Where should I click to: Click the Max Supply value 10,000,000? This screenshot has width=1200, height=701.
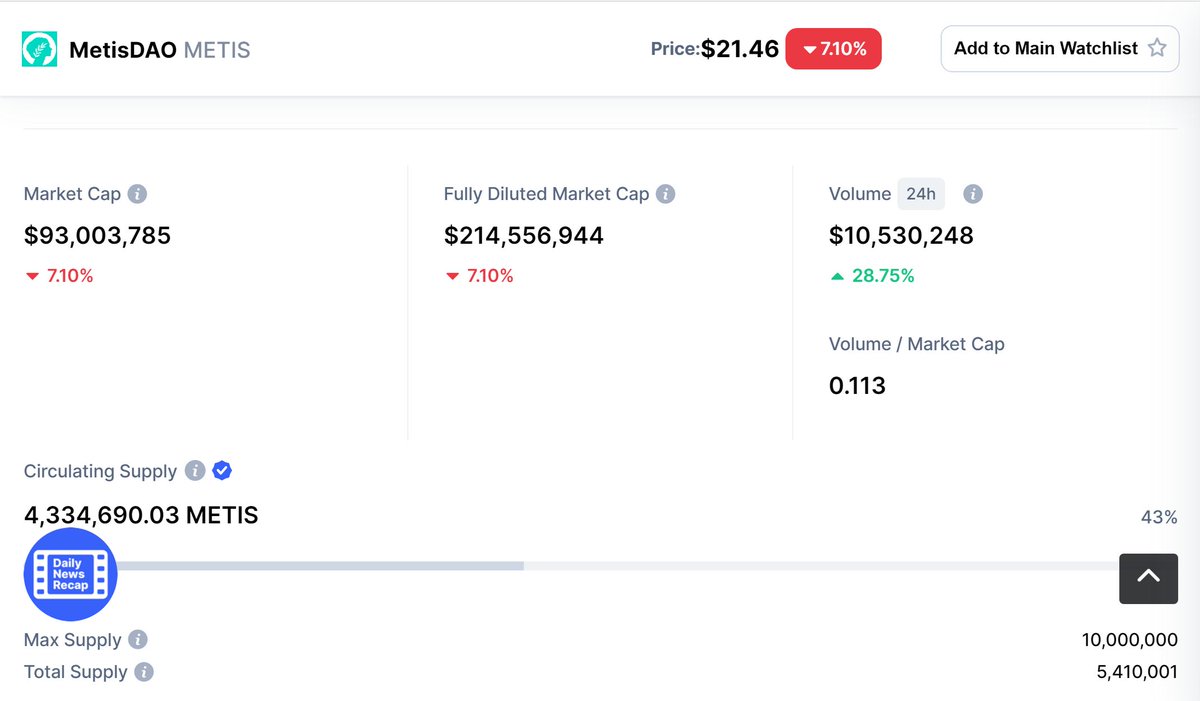(x=1130, y=640)
